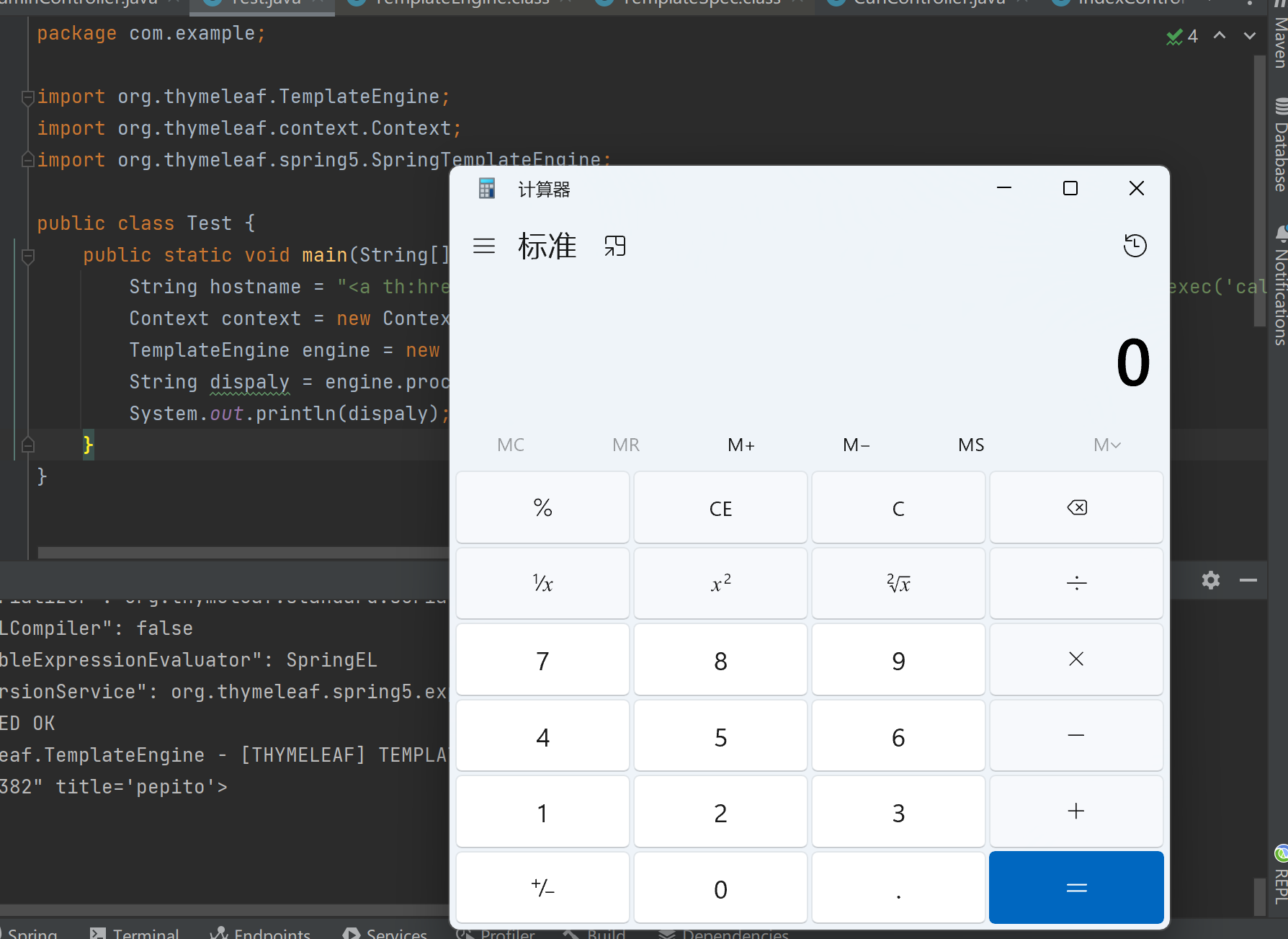Click the square root button
Screen dimensions: 1288x939
(x=898, y=583)
